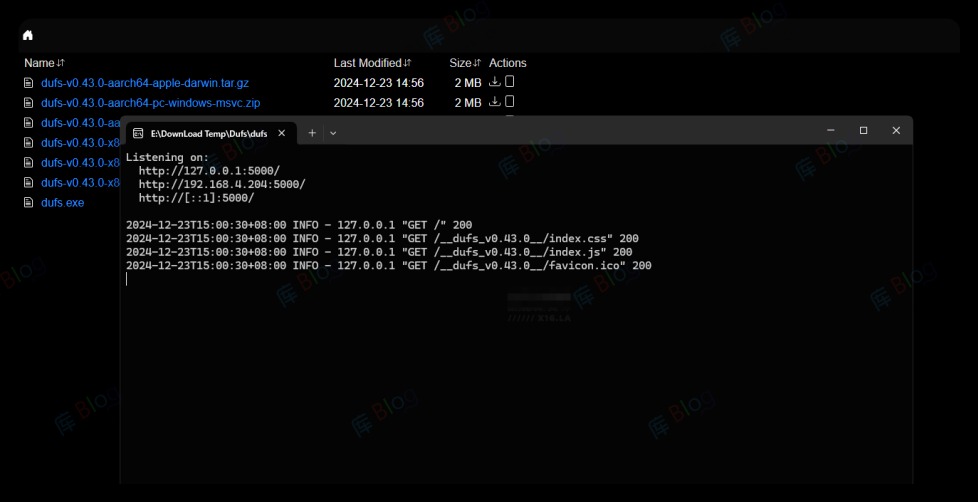Image resolution: width=978 pixels, height=502 pixels.
Task: Close the E:\DownLoad Temp\Dufs\dufs tab
Action: coord(282,133)
